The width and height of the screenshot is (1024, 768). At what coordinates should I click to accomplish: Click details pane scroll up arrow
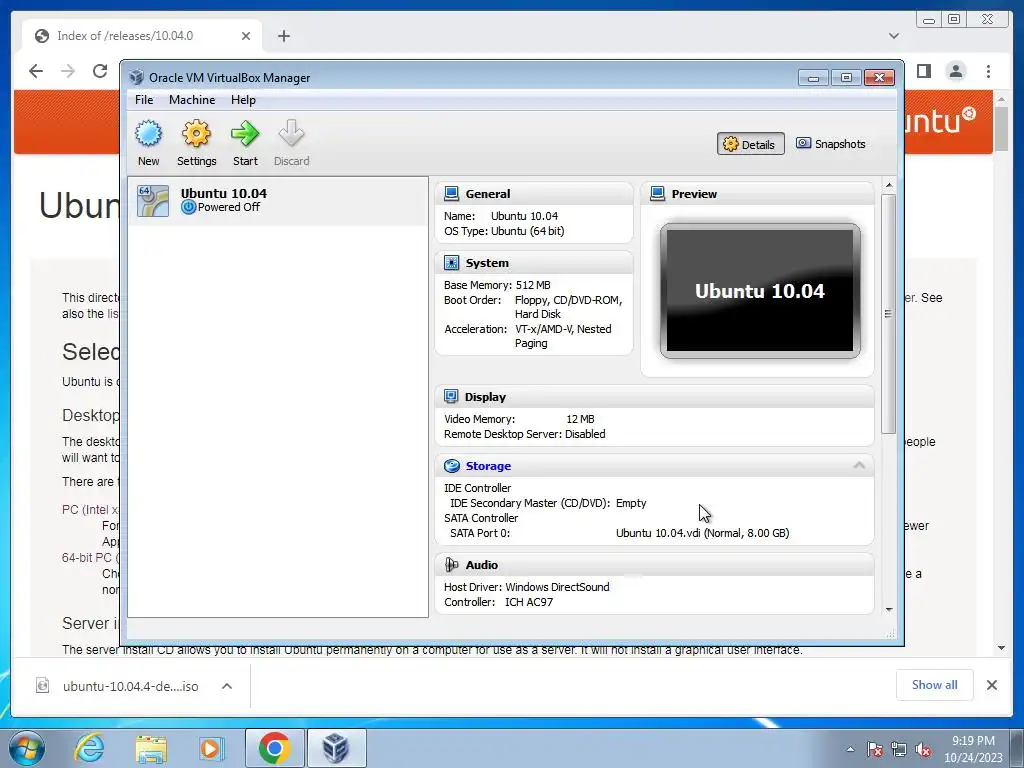click(888, 185)
